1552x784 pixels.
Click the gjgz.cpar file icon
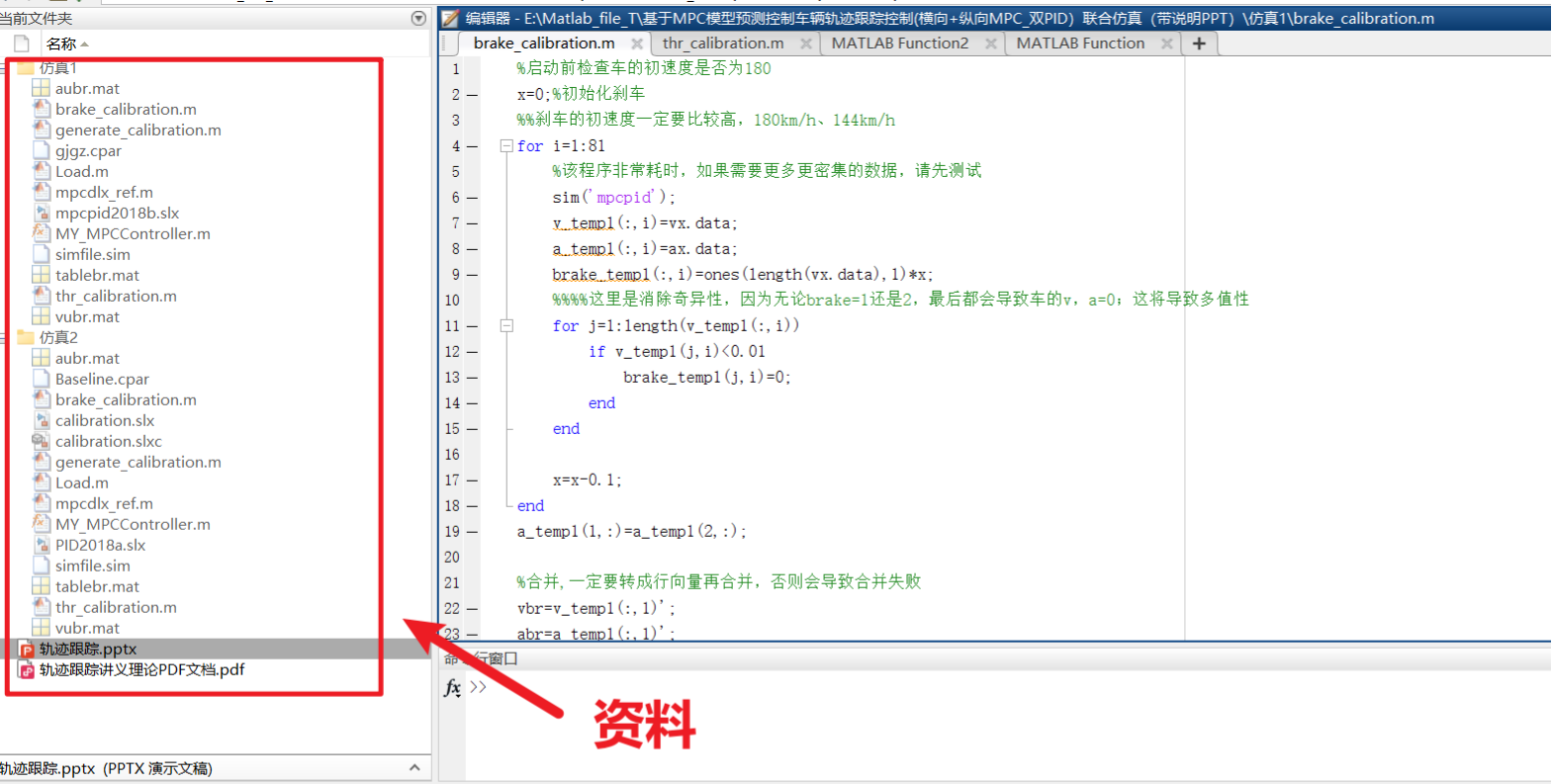click(x=41, y=150)
